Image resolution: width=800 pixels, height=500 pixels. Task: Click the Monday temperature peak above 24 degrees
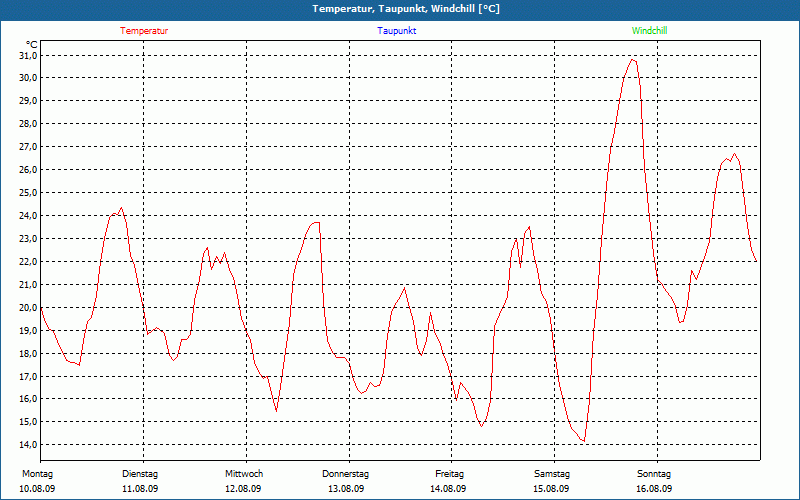point(121,208)
